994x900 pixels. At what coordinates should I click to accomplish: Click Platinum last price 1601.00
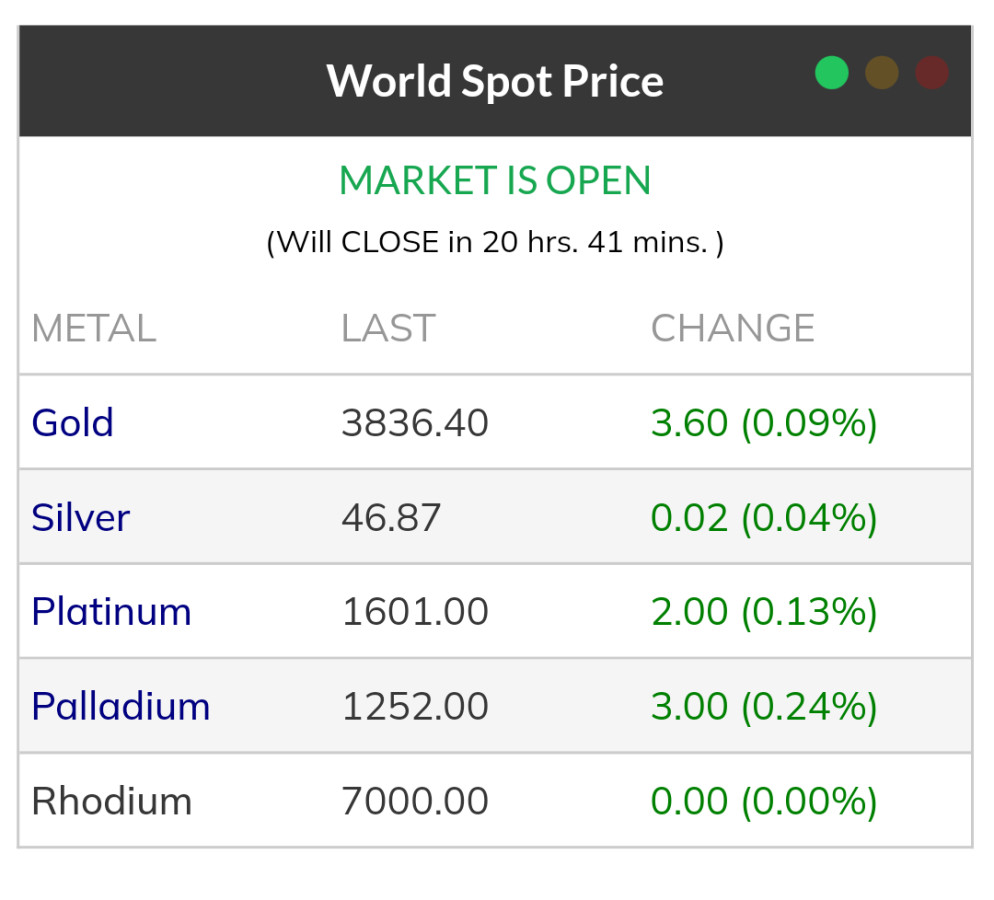[414, 612]
